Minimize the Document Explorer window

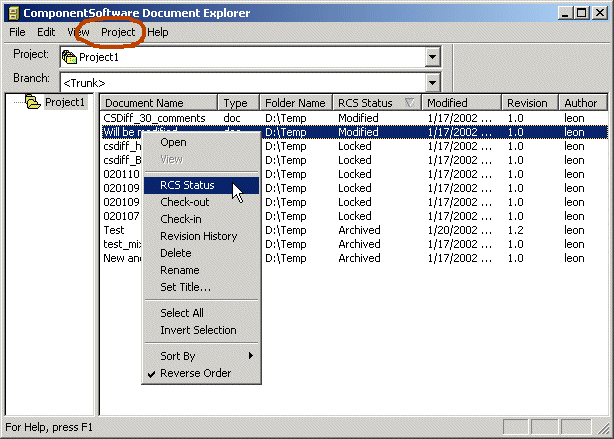pos(564,13)
